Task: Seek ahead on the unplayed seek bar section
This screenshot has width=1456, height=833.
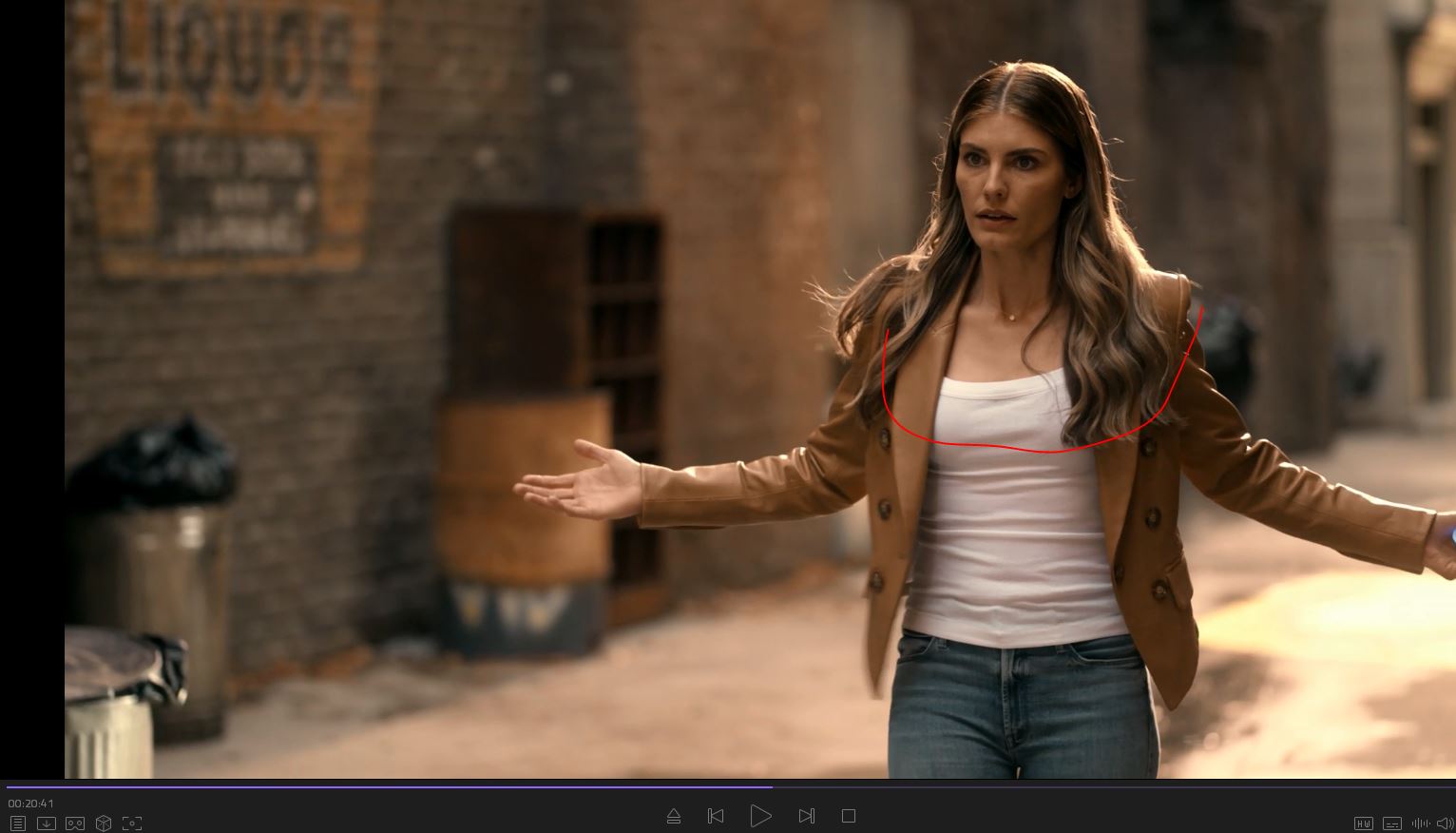Action: pos(1093,786)
